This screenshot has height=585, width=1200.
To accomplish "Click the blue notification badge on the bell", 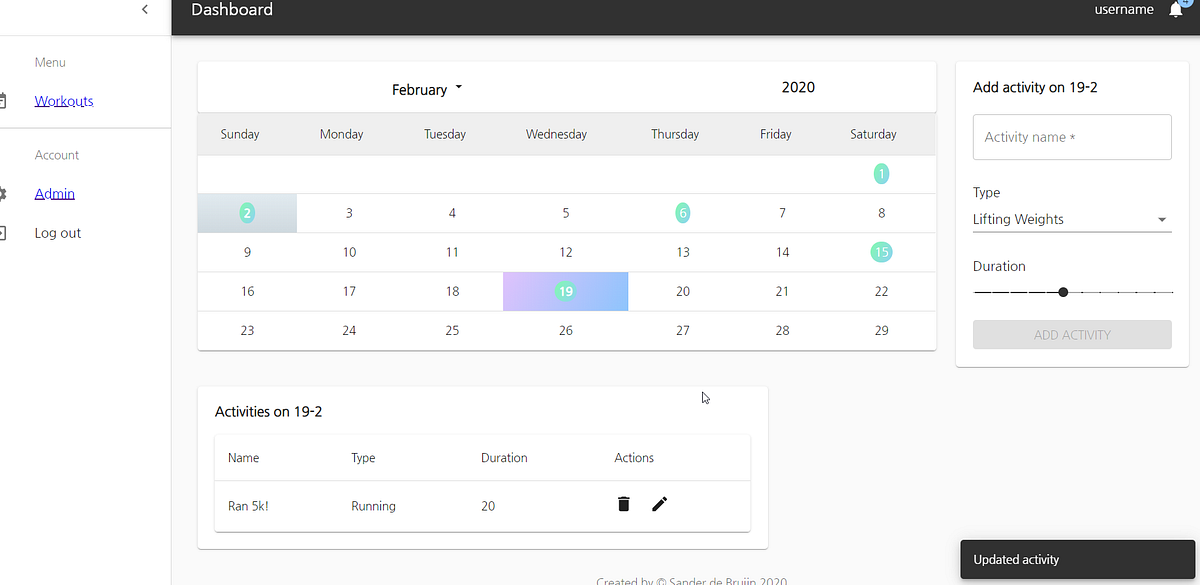I will click(1183, 3).
